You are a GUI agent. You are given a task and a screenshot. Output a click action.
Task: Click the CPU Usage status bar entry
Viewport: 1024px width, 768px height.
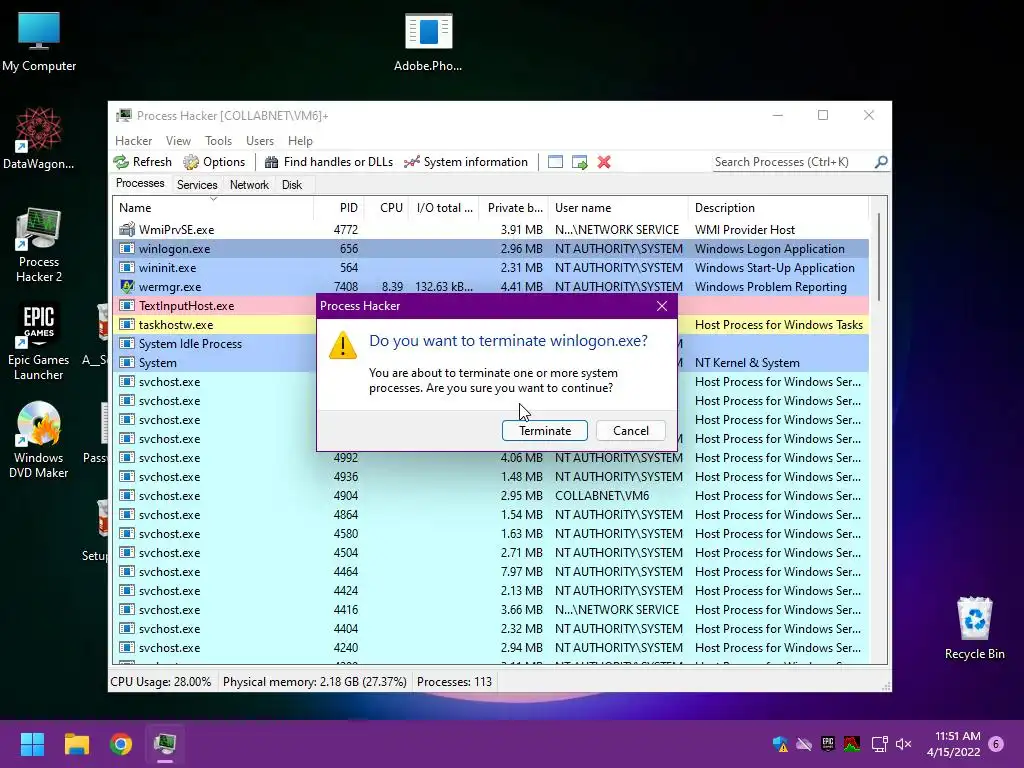[x=161, y=682]
